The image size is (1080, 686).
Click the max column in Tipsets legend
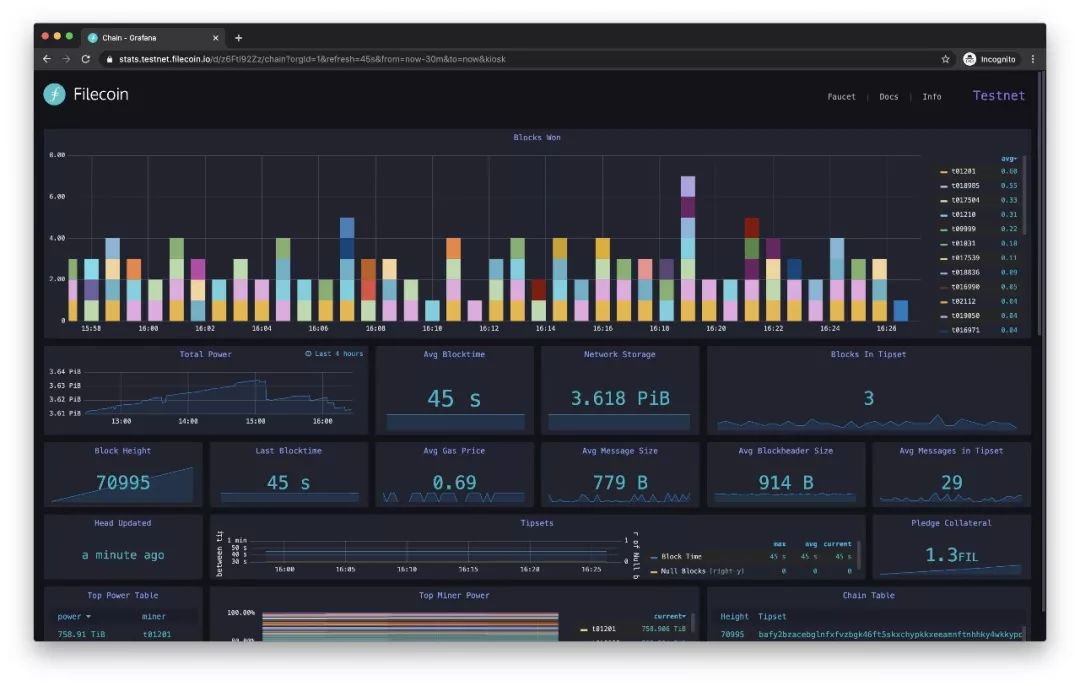(779, 544)
